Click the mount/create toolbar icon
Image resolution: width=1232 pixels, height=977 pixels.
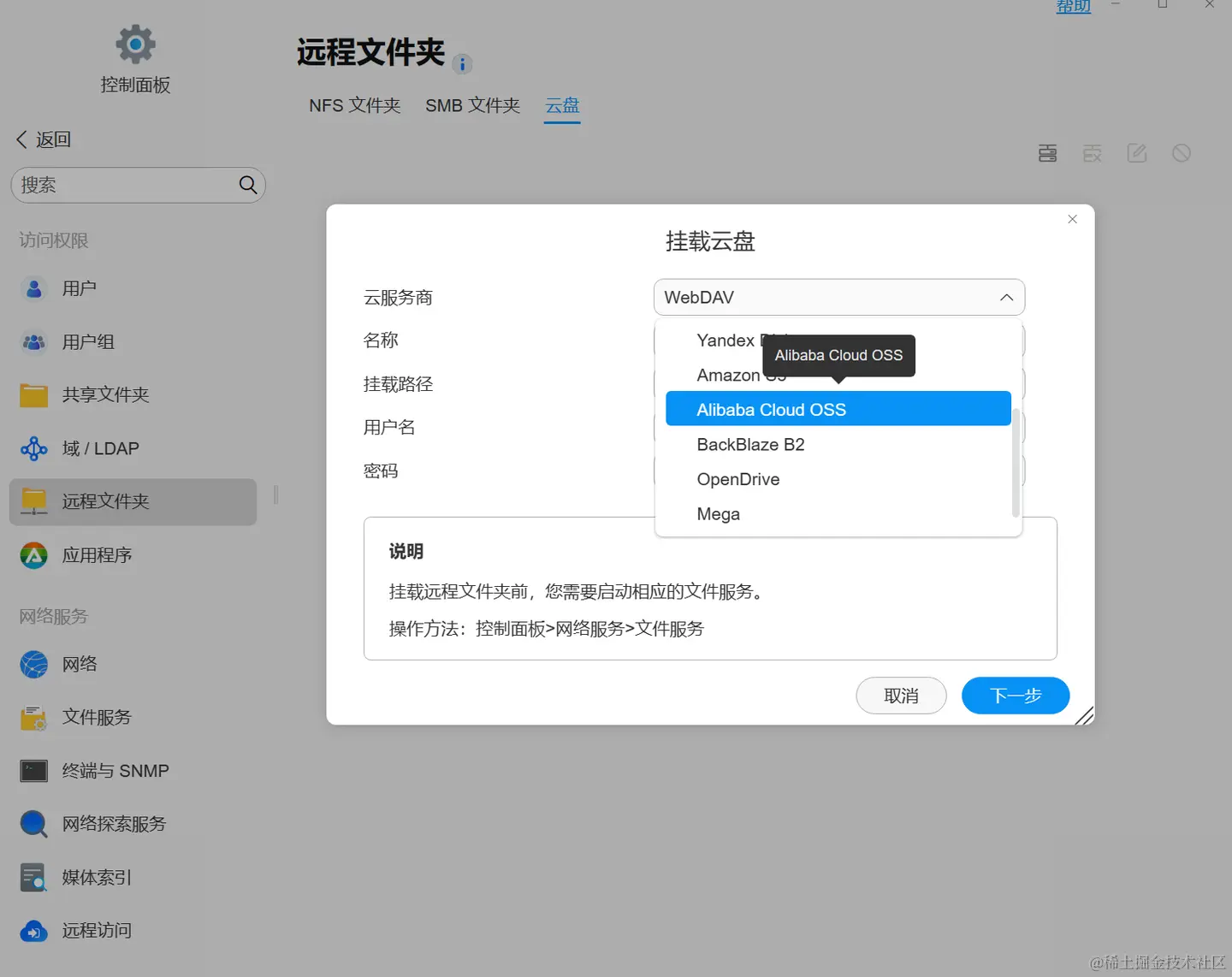click(x=1048, y=153)
